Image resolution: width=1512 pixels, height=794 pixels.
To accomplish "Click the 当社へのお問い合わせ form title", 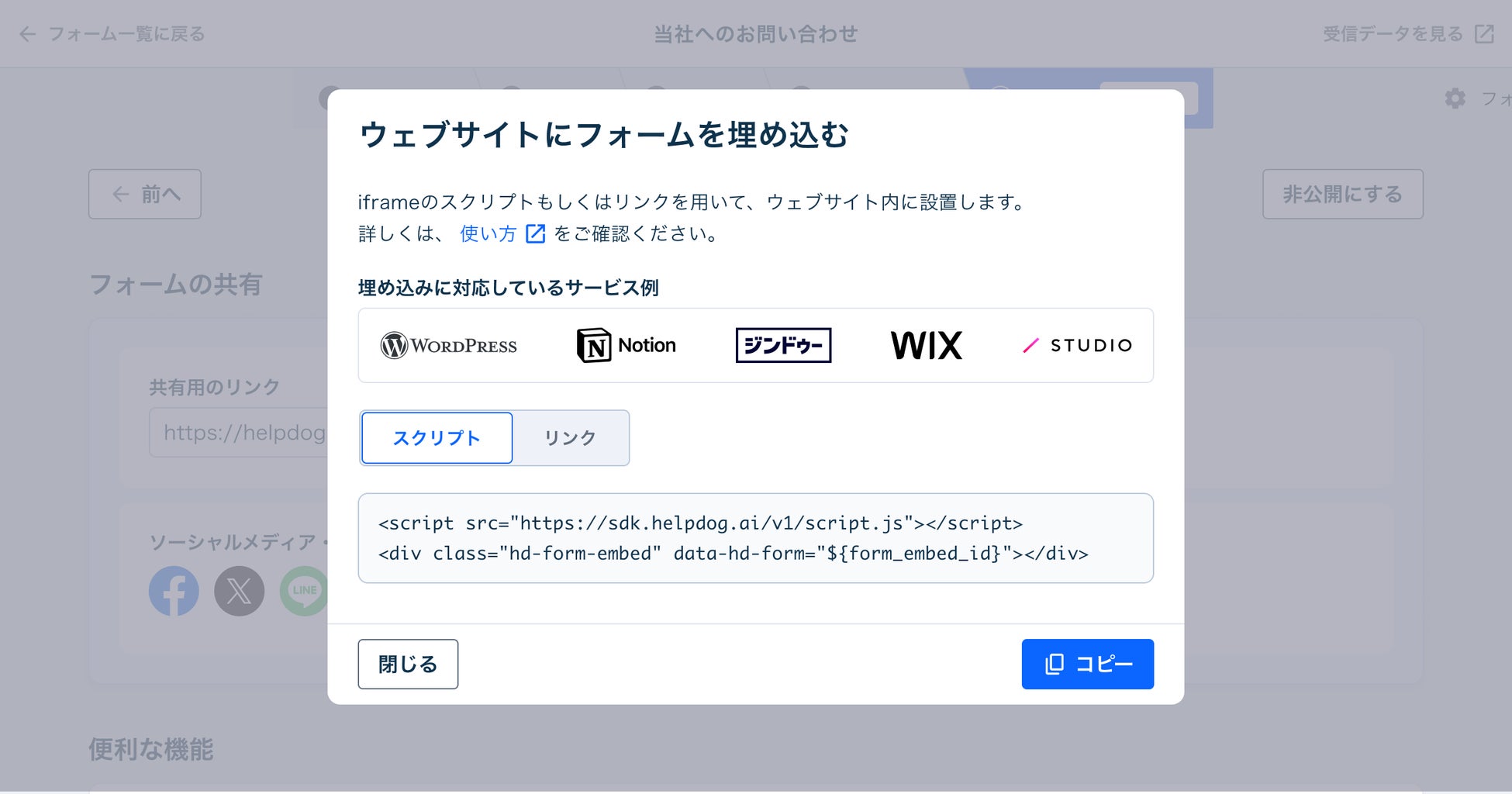I will [755, 33].
